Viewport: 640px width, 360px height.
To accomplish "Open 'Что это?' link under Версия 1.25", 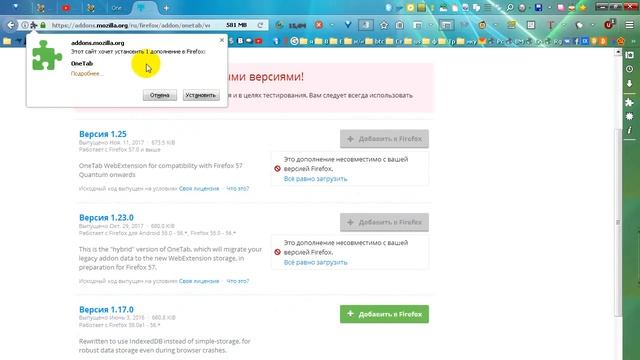I will [238, 189].
